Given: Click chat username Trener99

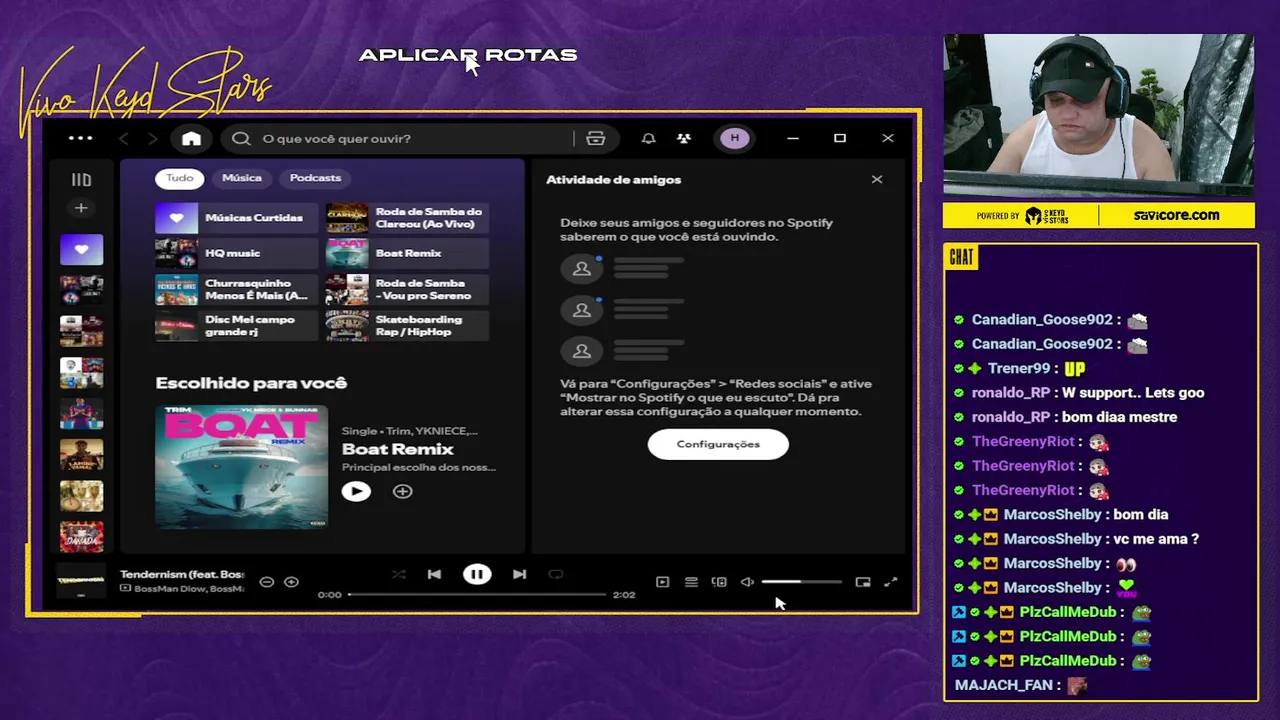Looking at the screenshot, I should click(x=1019, y=368).
